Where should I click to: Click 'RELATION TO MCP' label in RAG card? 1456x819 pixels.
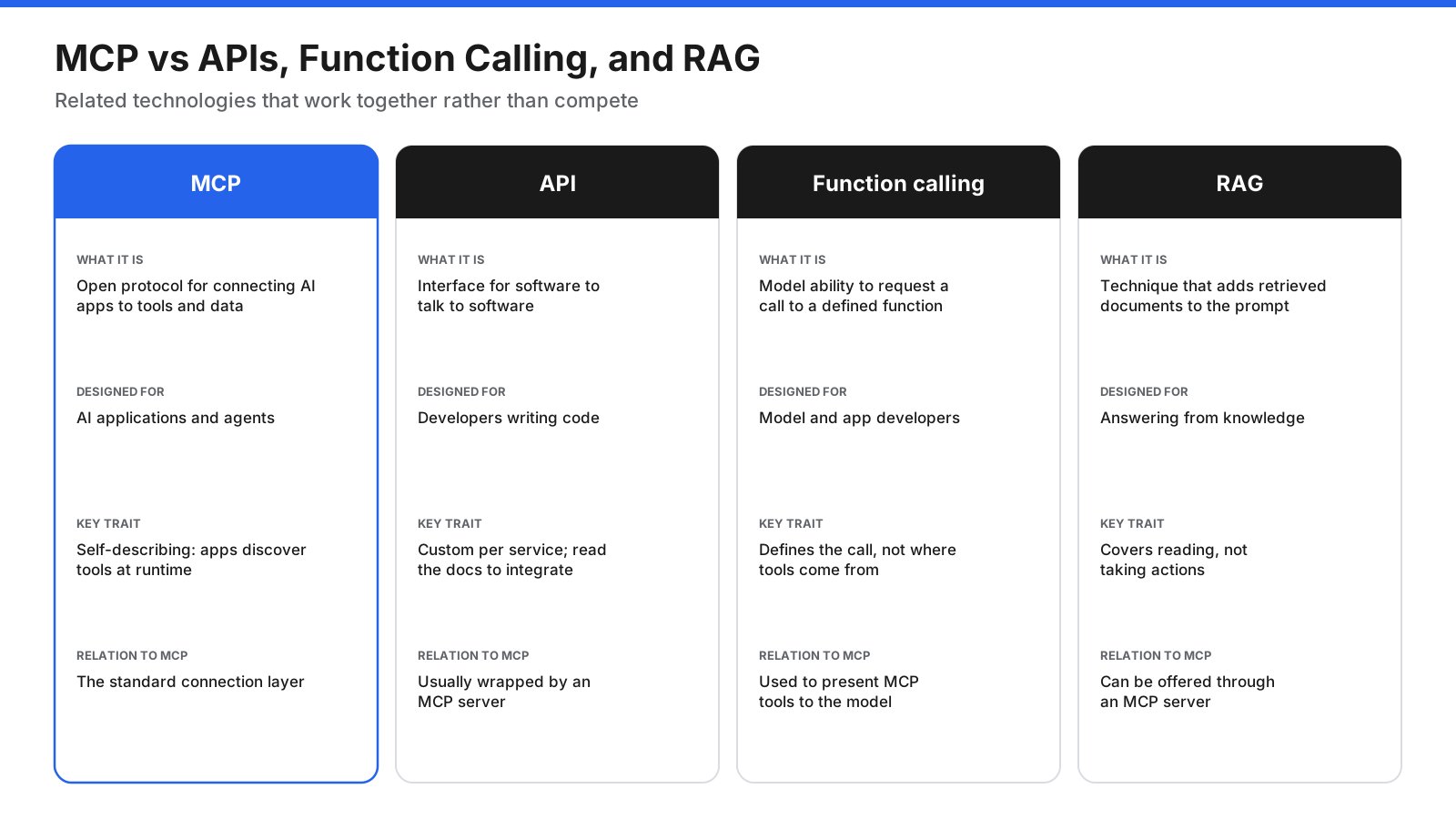(1156, 655)
